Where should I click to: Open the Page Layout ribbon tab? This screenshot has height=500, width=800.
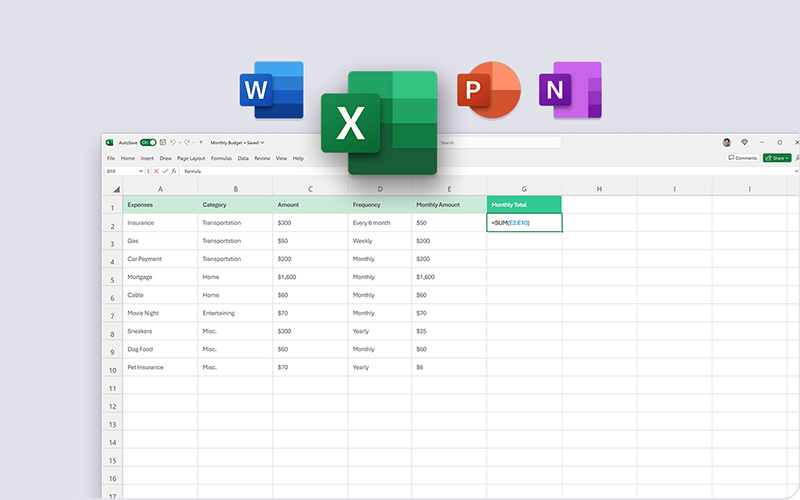click(190, 158)
